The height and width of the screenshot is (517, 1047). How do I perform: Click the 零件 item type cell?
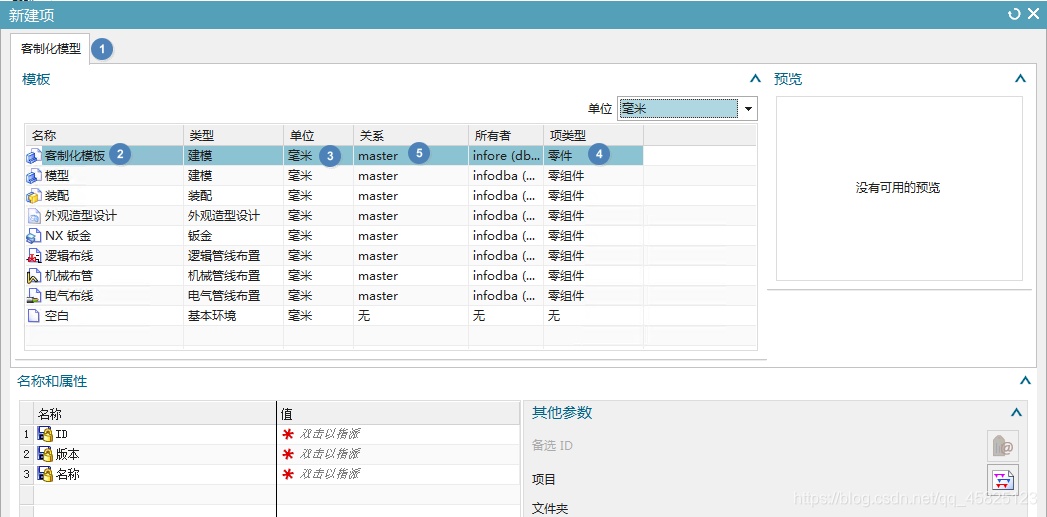594,156
